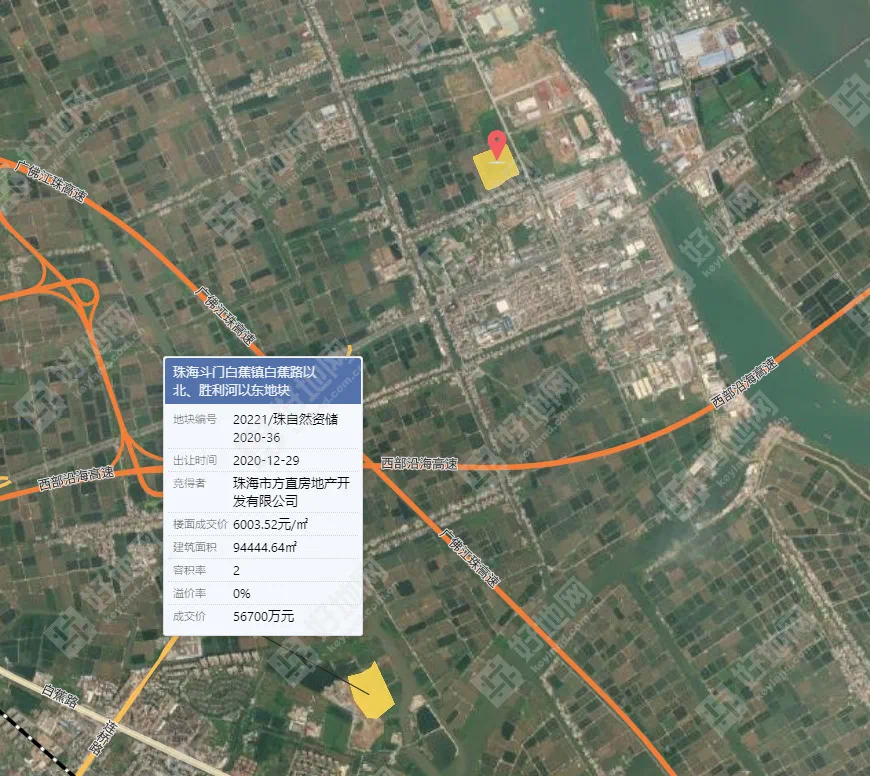Screen dimensions: 870x776
Task: Click the 连桥路 road label
Action: [x=104, y=739]
